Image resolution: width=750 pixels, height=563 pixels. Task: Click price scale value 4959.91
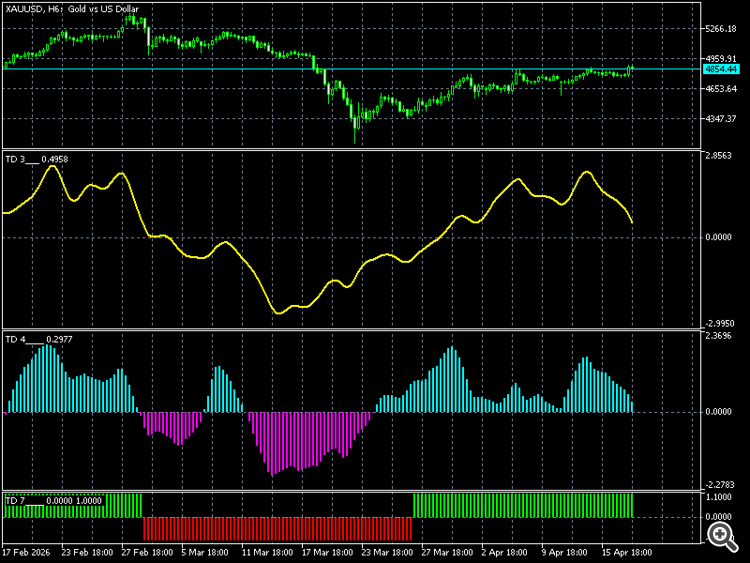coord(721,58)
